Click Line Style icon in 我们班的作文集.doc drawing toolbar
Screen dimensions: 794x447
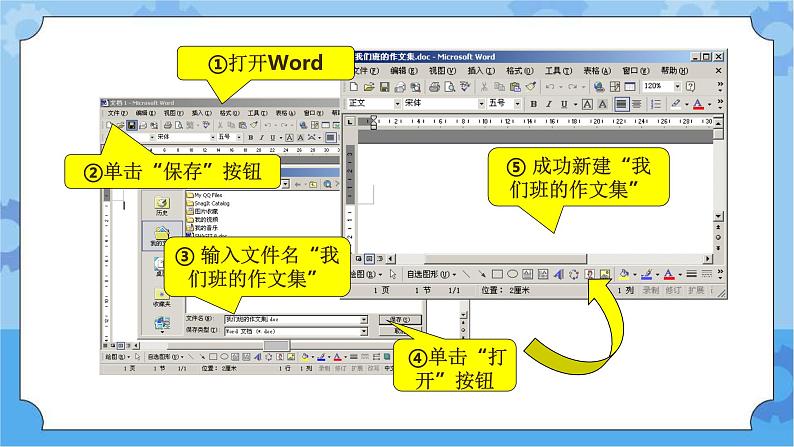[x=691, y=274]
